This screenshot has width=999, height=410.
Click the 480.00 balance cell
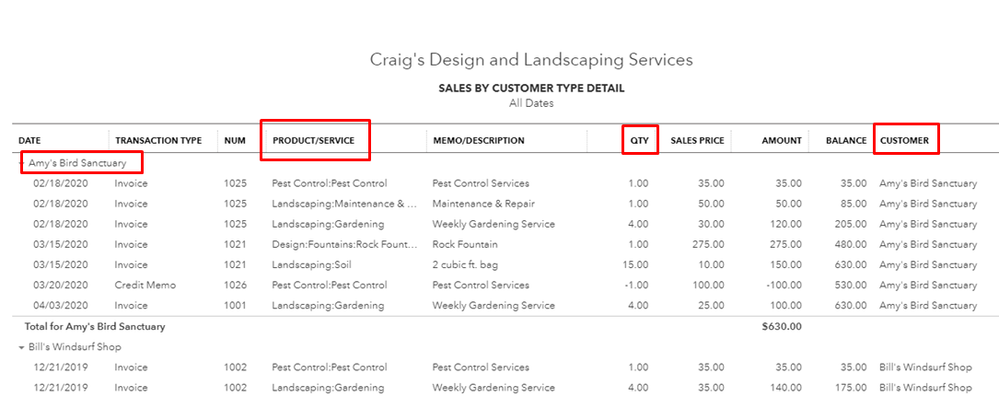tap(851, 244)
